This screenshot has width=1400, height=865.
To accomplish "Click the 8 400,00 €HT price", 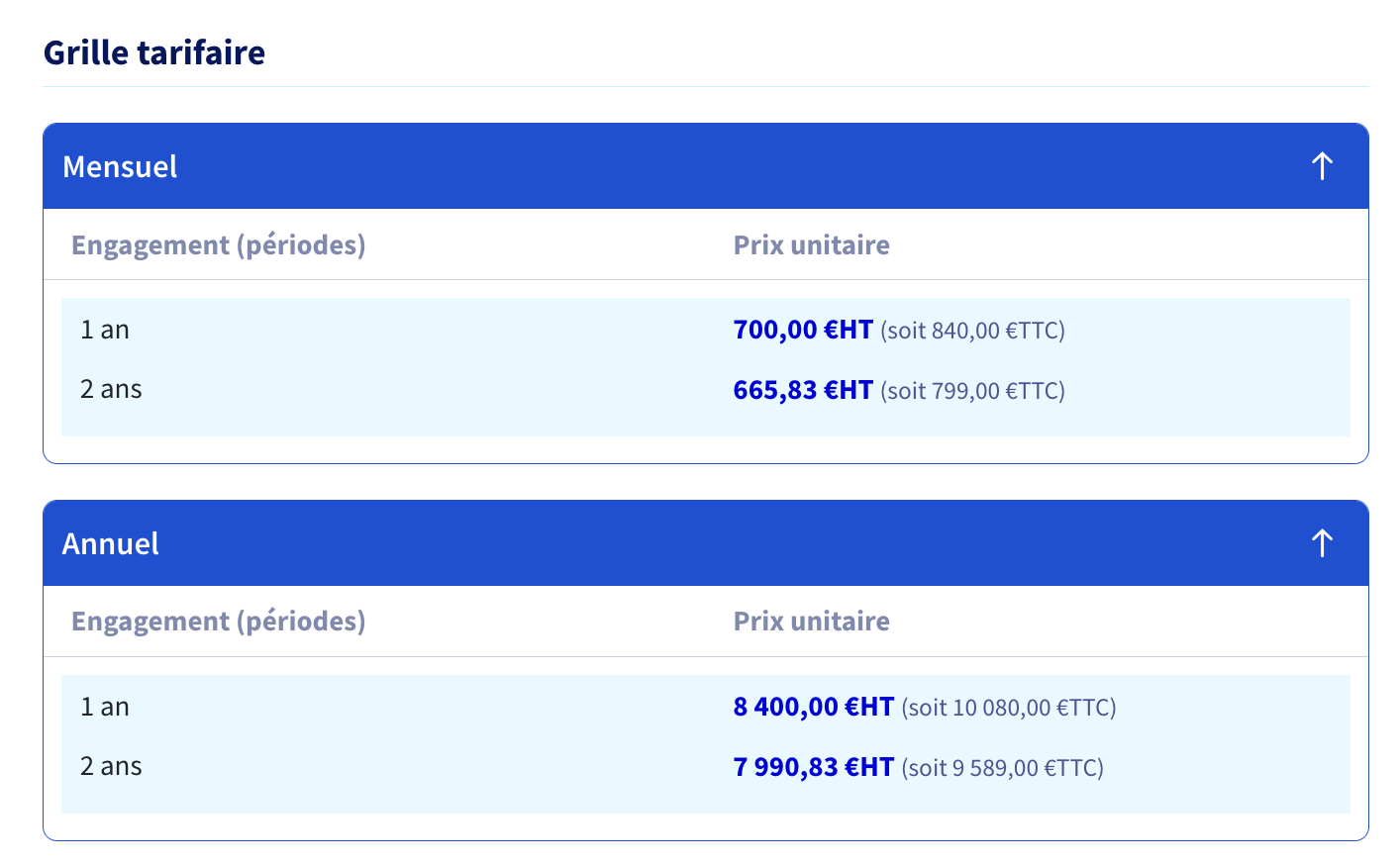I will (x=814, y=707).
